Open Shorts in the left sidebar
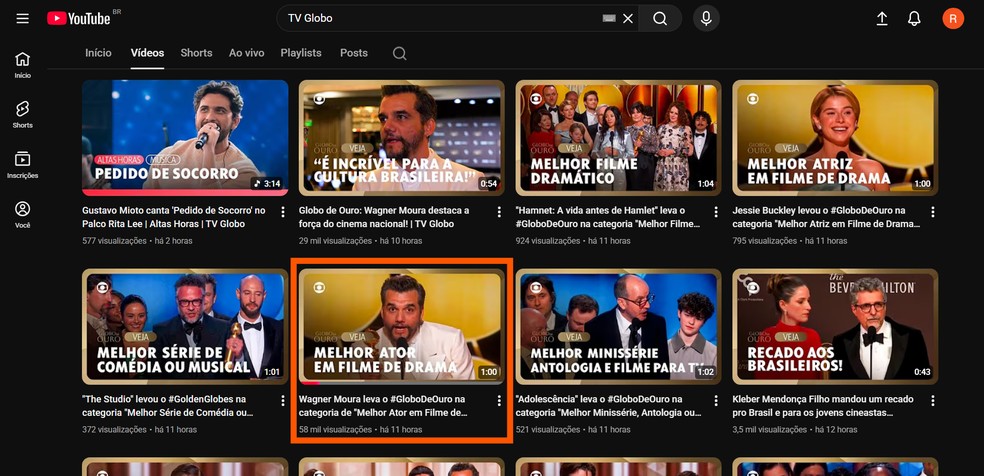984x476 pixels. point(23,115)
